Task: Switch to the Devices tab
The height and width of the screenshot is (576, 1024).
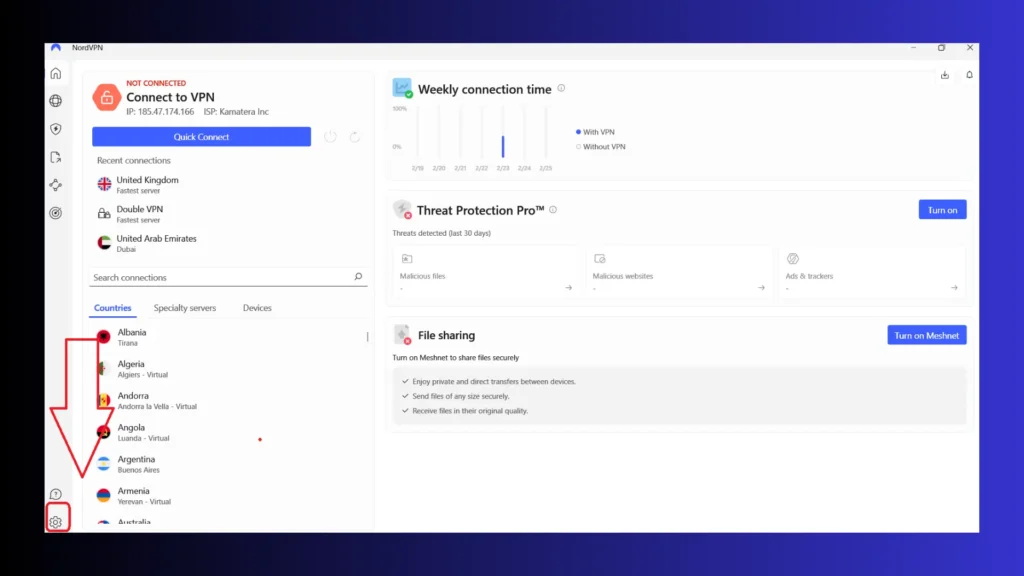Action: point(257,308)
